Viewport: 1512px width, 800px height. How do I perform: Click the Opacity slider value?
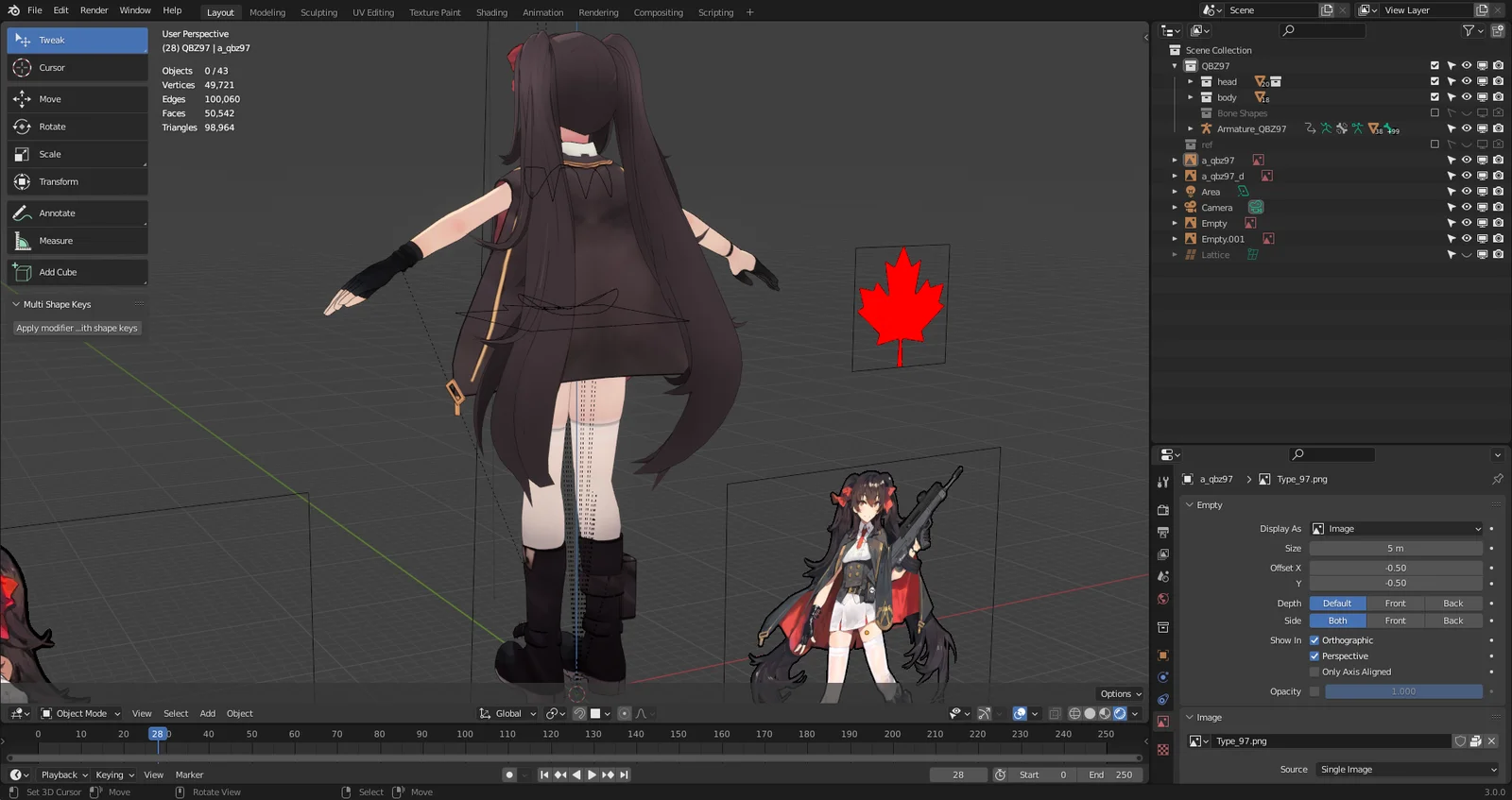point(1403,691)
